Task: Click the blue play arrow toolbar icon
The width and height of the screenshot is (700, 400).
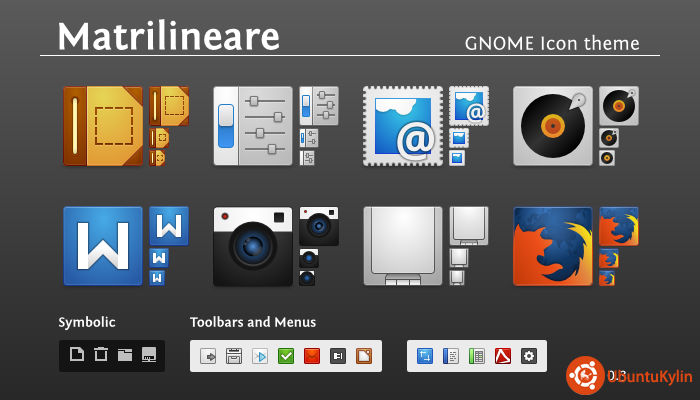Action: pyautogui.click(x=260, y=355)
